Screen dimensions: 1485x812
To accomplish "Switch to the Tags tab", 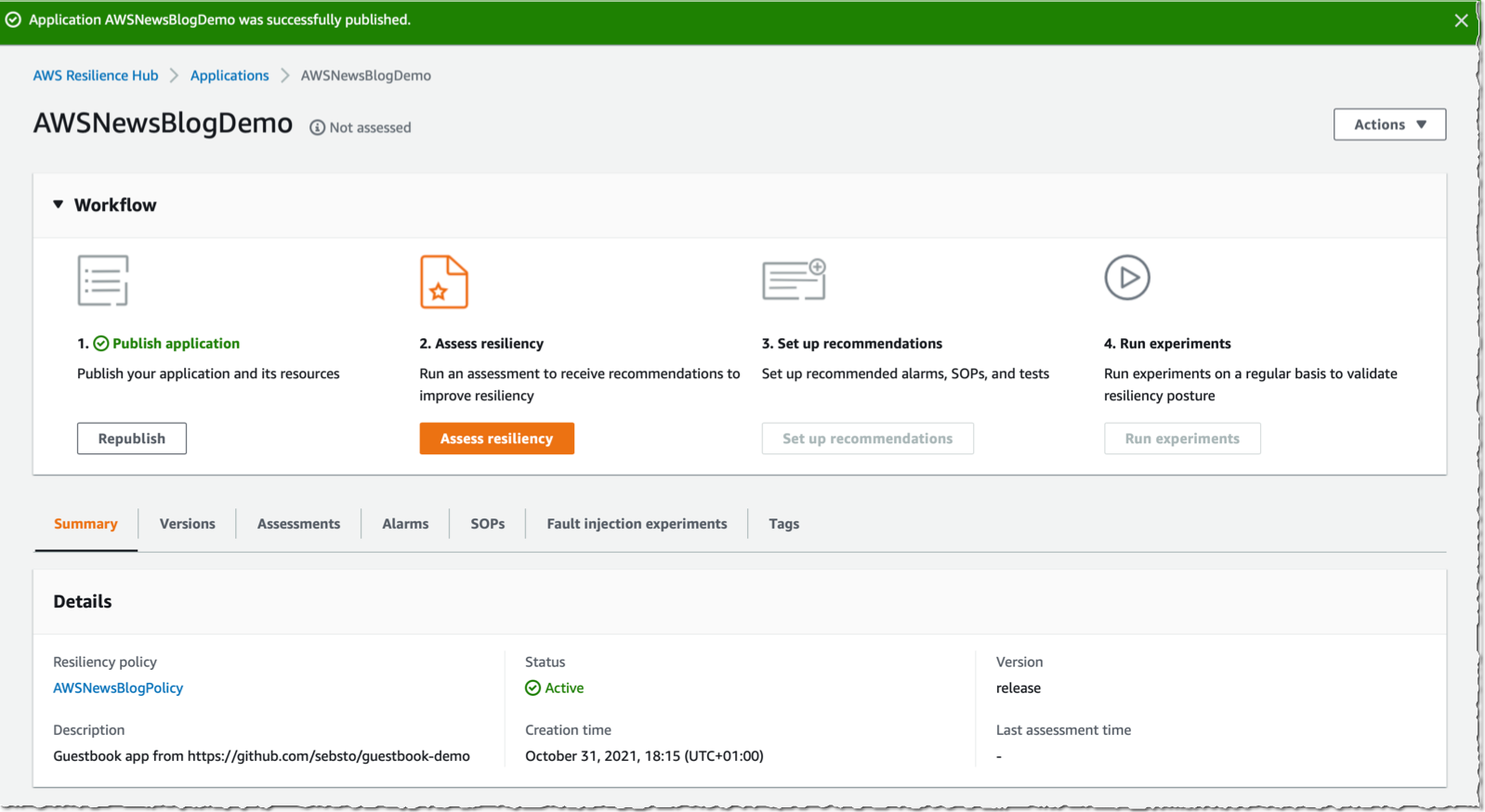I will pos(784,524).
